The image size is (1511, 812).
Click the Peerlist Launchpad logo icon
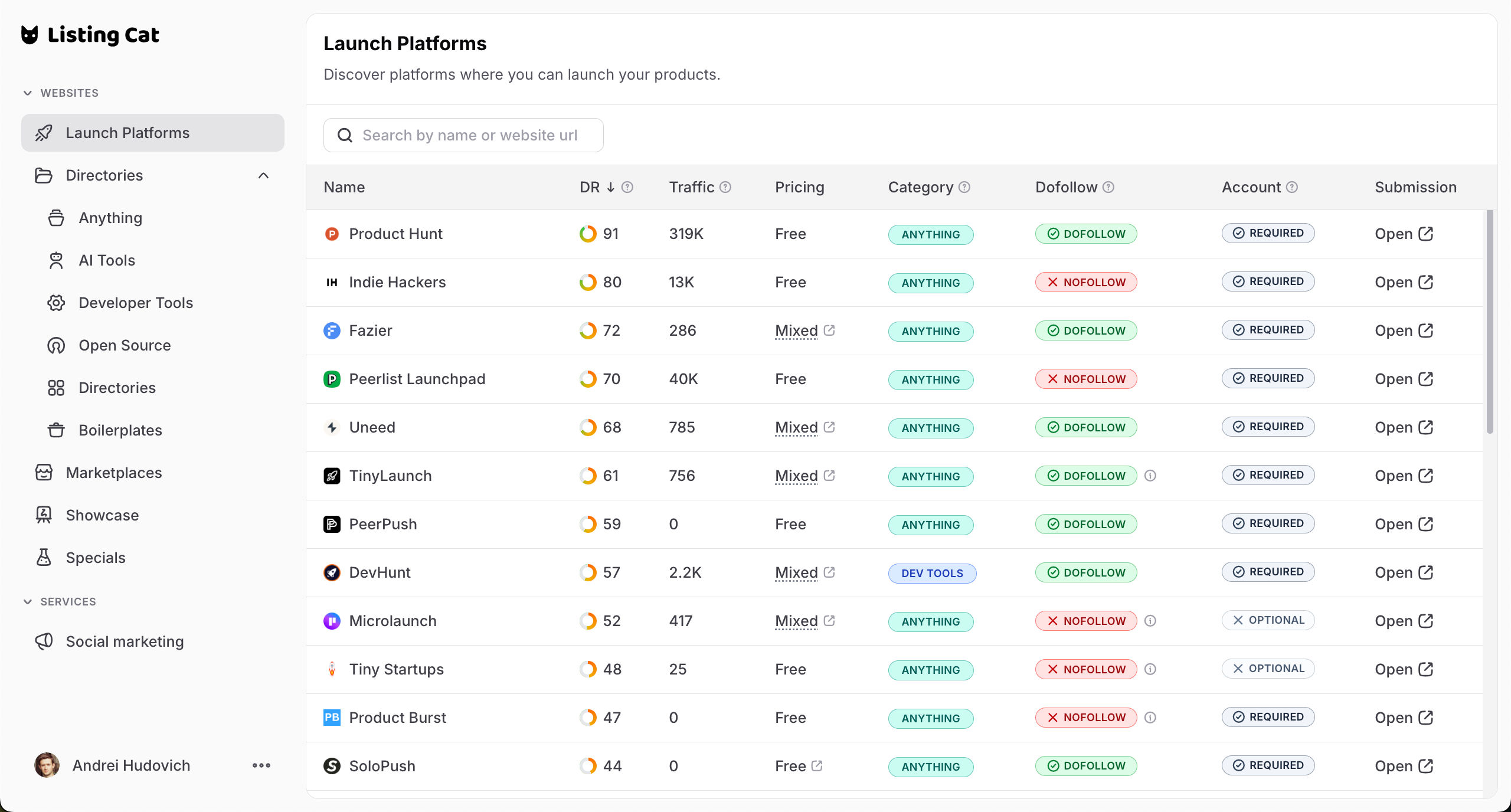(332, 379)
